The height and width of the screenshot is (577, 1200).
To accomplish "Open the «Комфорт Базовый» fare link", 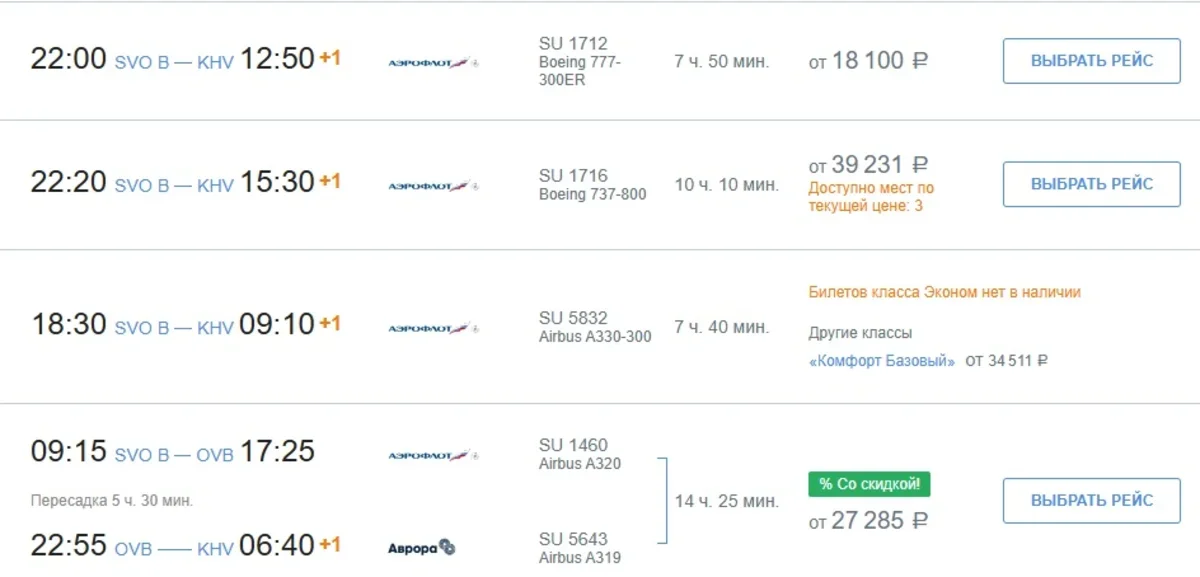I will point(882,361).
